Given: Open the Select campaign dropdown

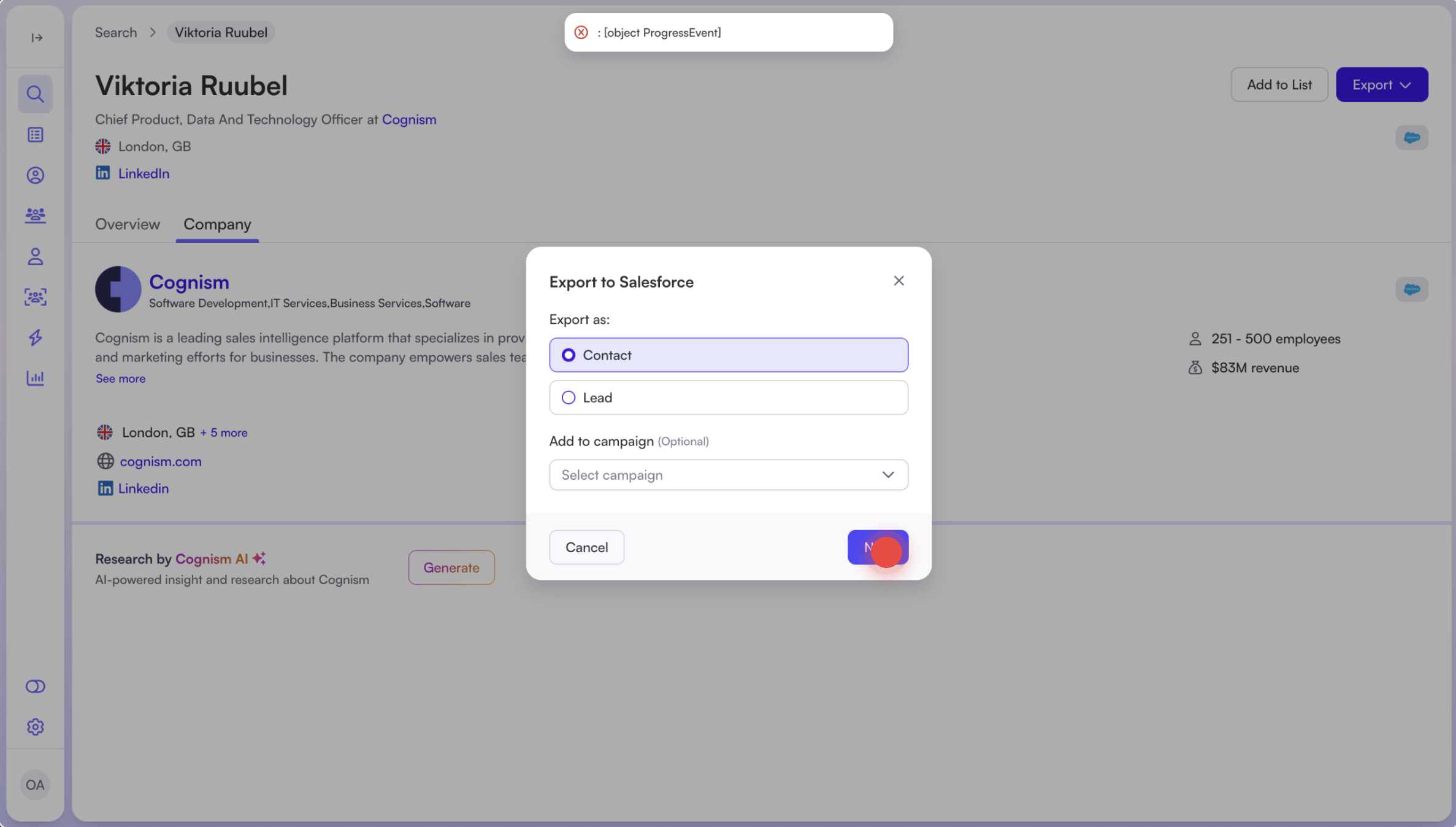Looking at the screenshot, I should click(728, 475).
